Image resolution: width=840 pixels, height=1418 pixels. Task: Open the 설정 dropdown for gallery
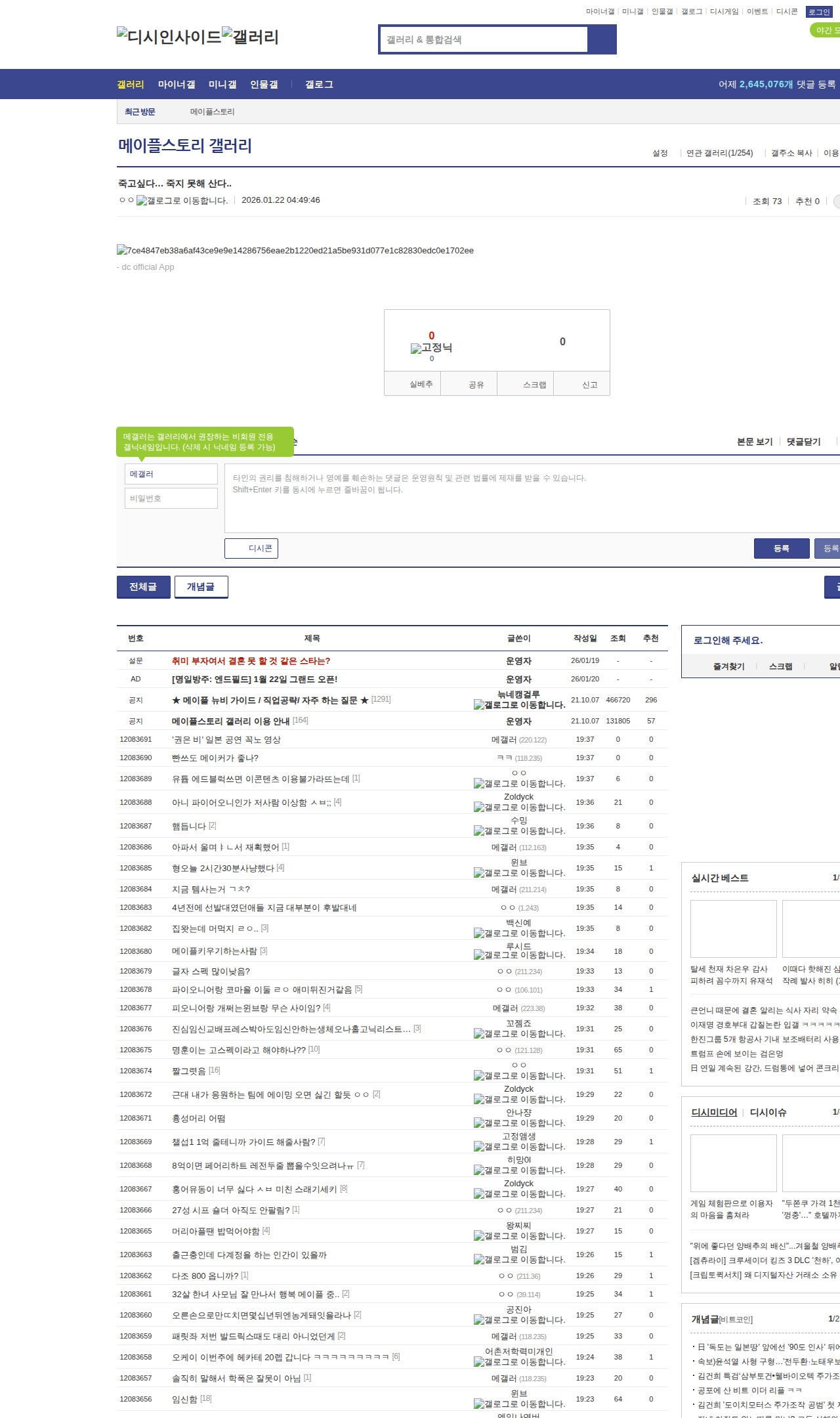tap(660, 153)
